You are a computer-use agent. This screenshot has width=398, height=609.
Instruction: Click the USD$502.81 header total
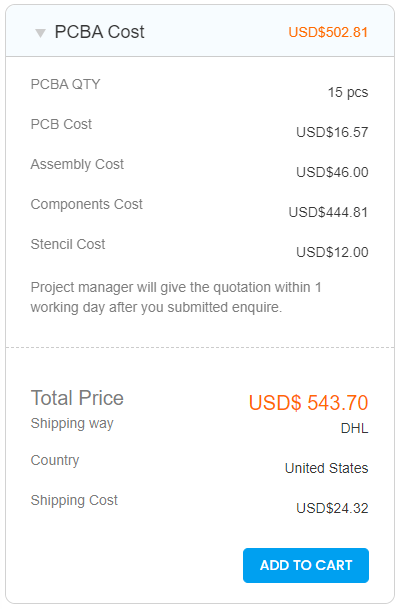(x=328, y=32)
